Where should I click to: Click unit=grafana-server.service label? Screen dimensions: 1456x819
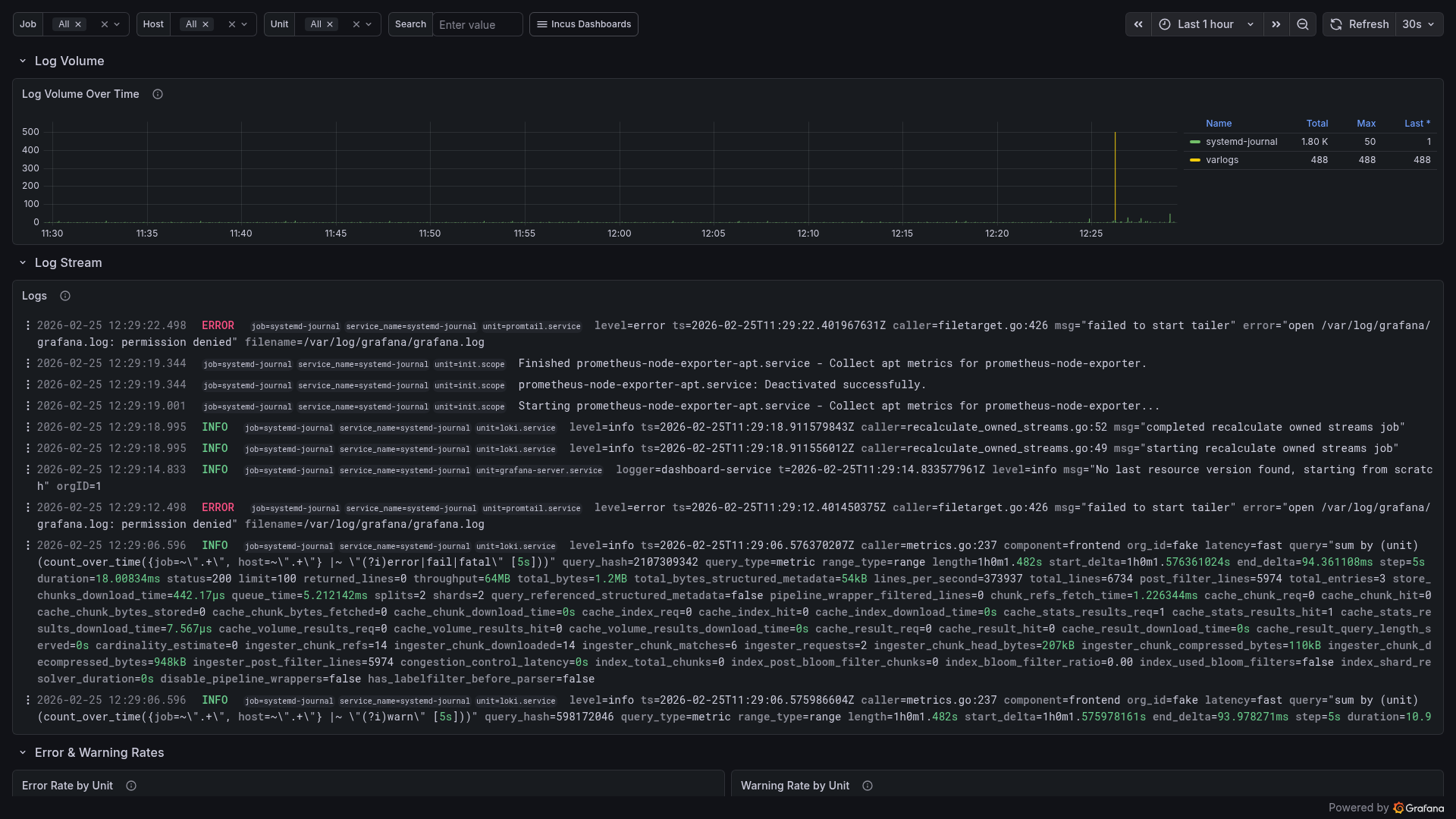539,471
